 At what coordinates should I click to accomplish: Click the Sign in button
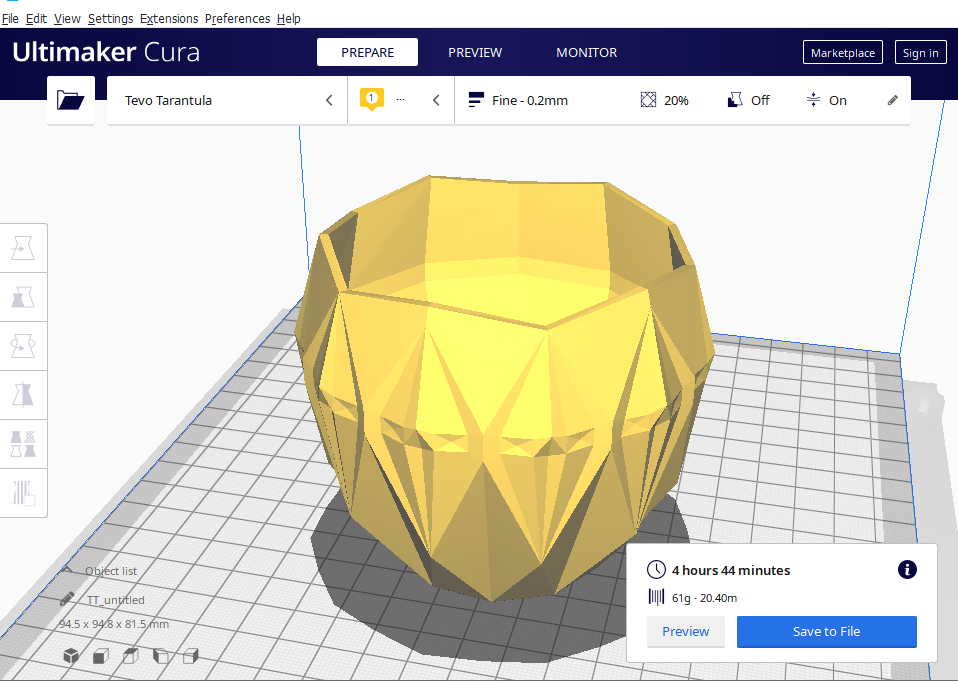coord(920,53)
